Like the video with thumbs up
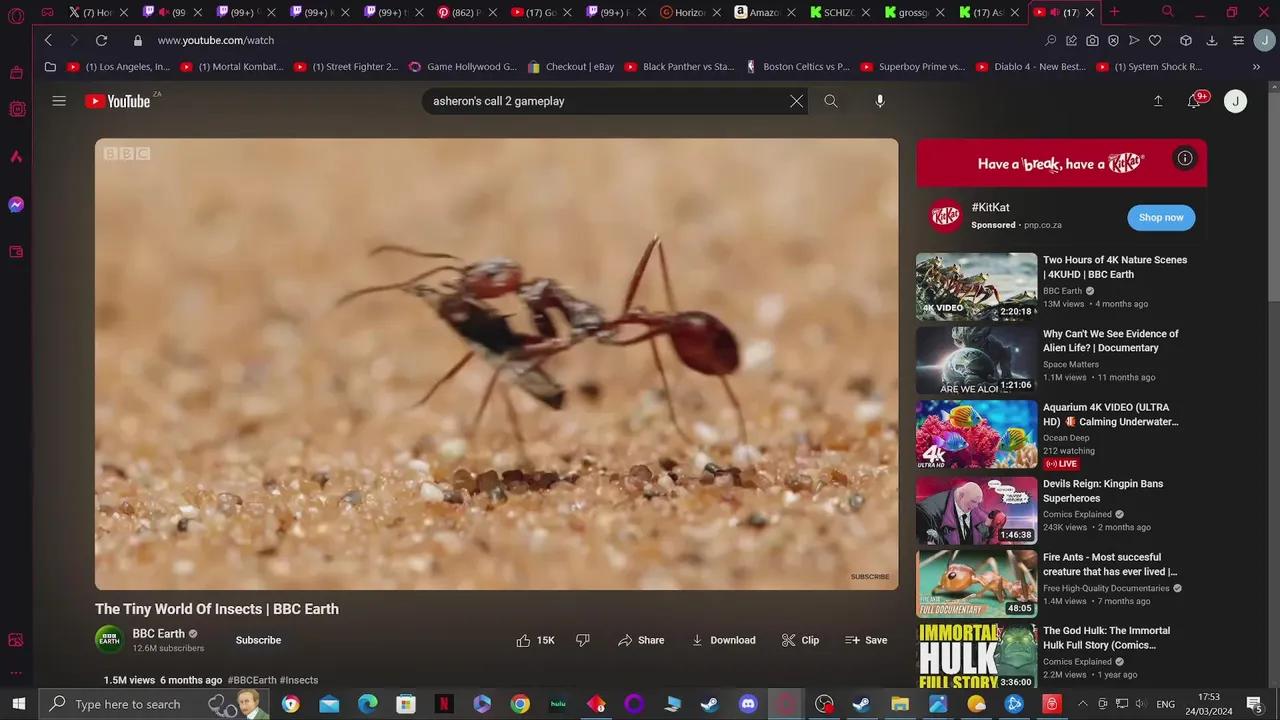This screenshot has width=1280, height=720. click(535, 640)
